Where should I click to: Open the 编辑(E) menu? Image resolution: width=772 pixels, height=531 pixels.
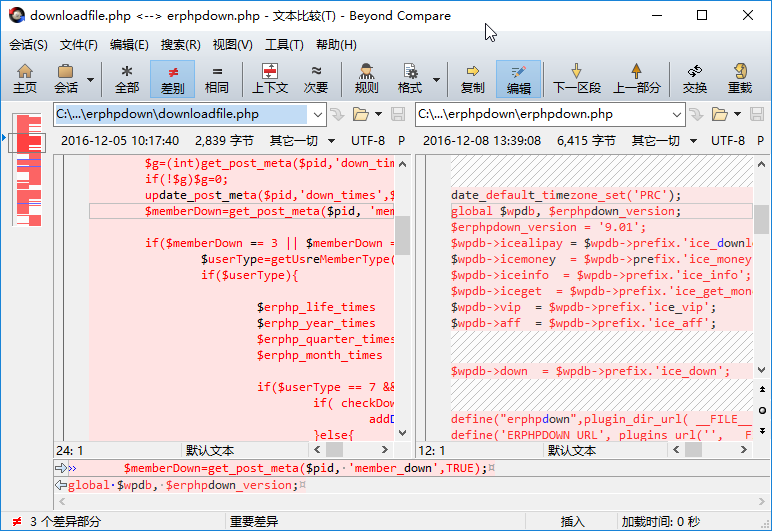pyautogui.click(x=129, y=45)
